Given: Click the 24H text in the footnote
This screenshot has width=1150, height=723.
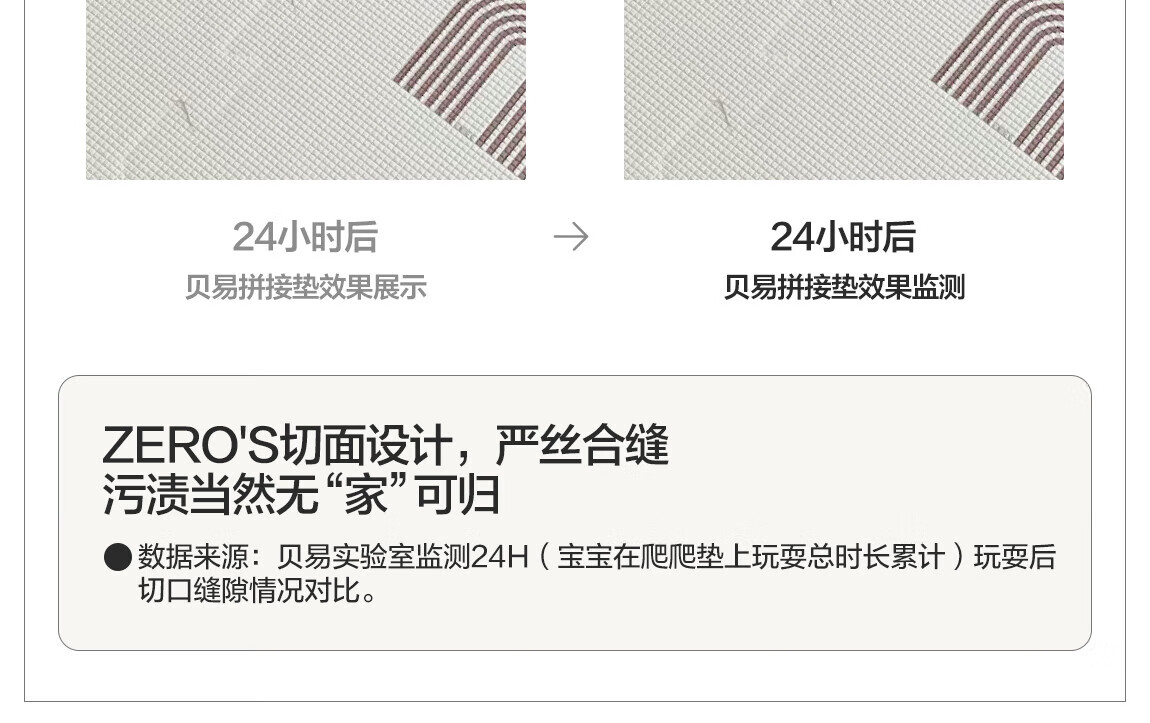Looking at the screenshot, I should click(x=500, y=557).
